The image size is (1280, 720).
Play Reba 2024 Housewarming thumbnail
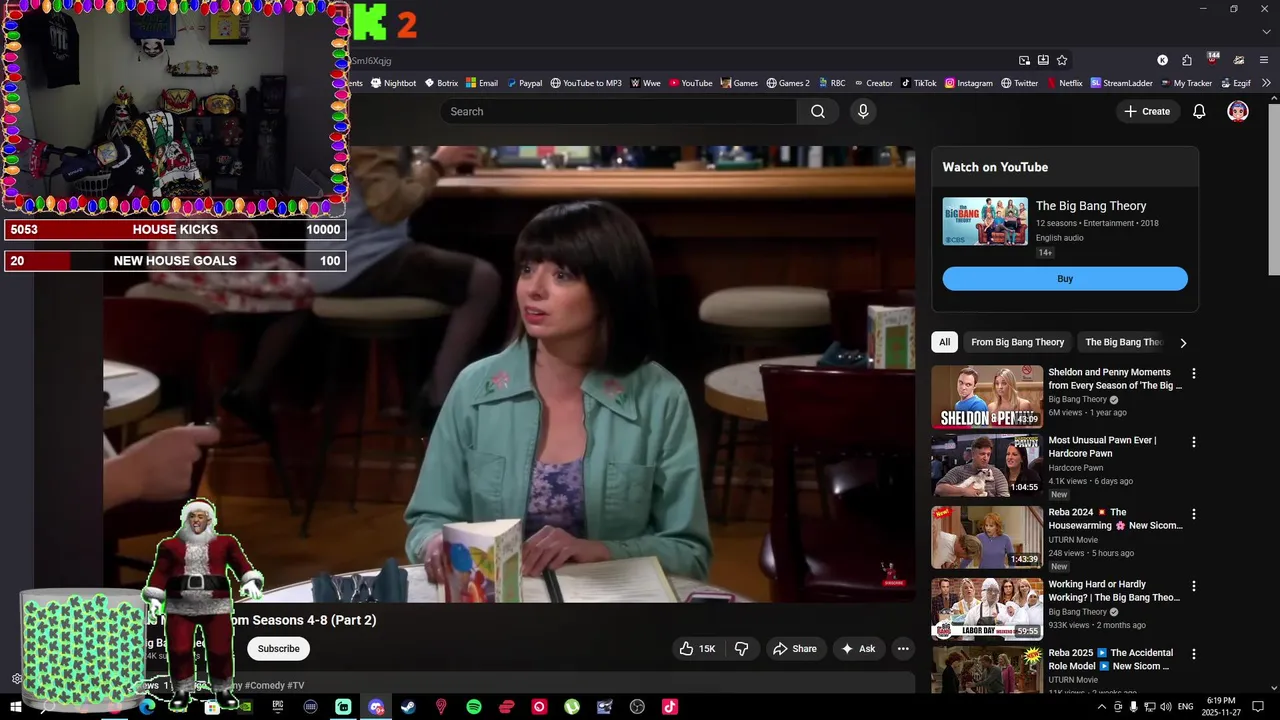(987, 538)
